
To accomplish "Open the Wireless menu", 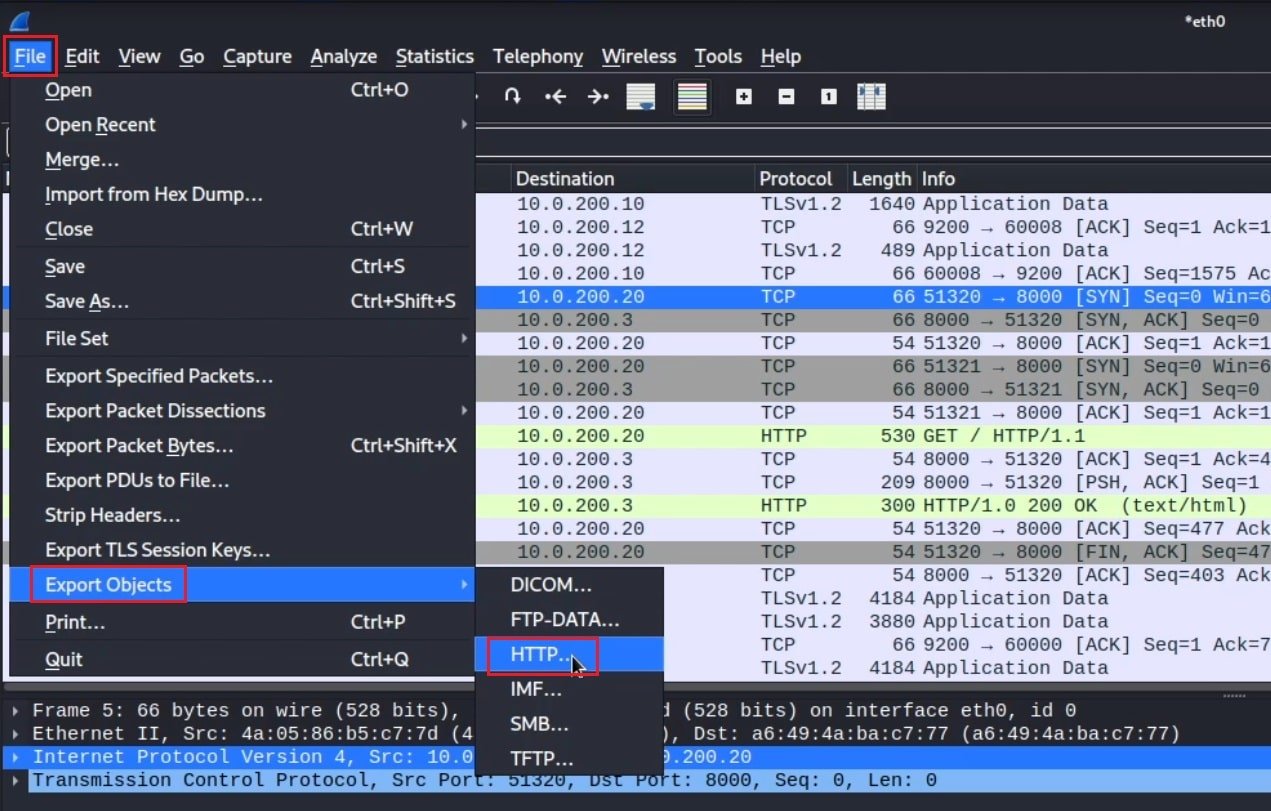I will click(x=639, y=57).
